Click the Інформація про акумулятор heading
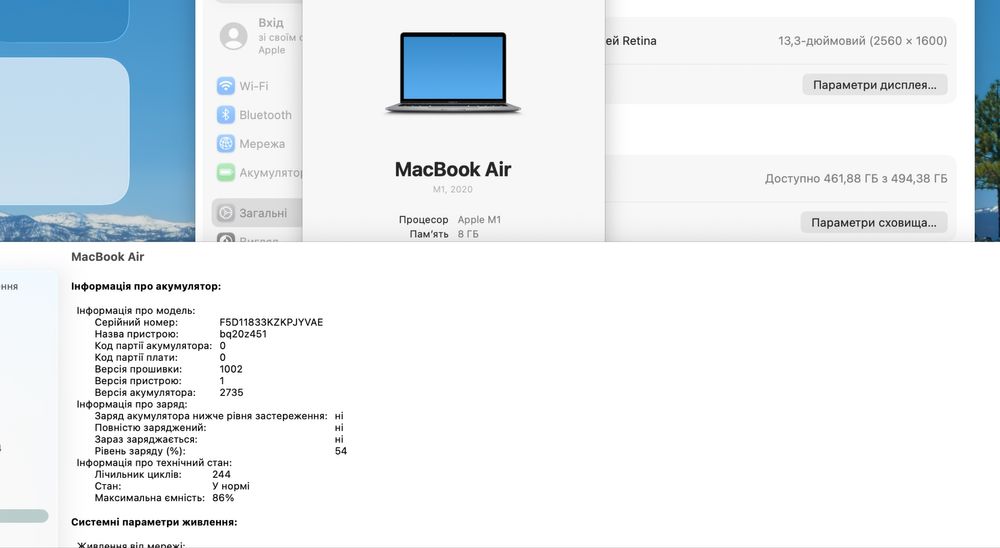Image resolution: width=1000 pixels, height=548 pixels. pyautogui.click(x=146, y=286)
